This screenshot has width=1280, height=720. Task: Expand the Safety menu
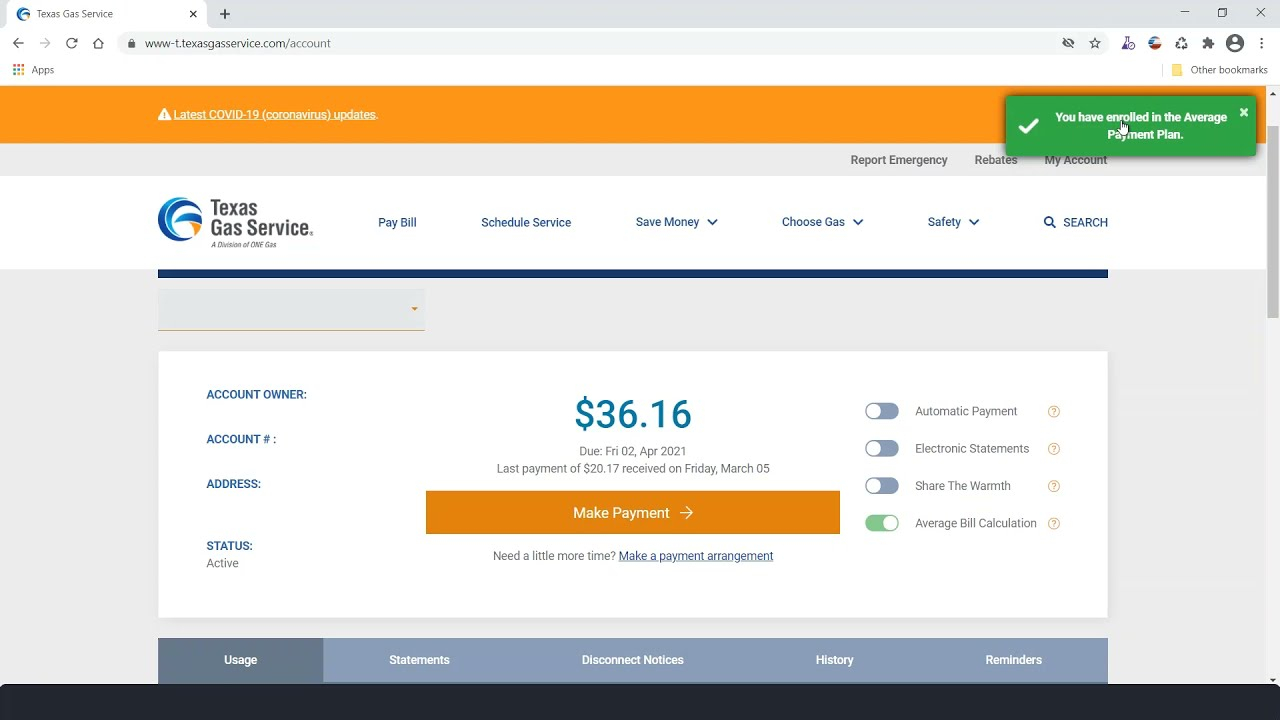point(953,222)
